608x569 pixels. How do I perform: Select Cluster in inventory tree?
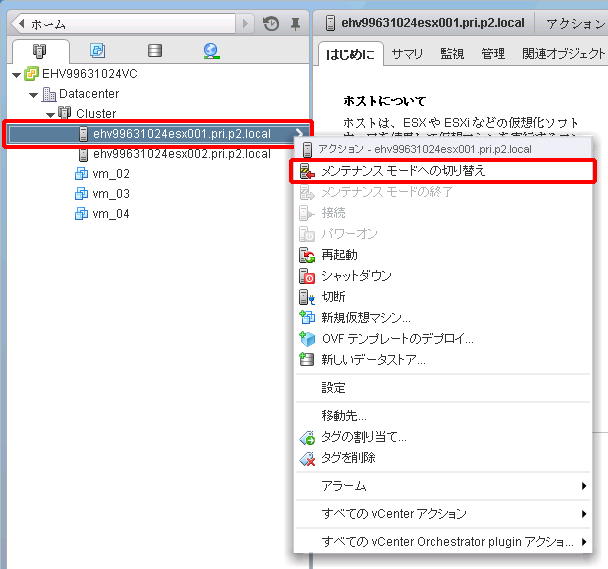(96, 114)
